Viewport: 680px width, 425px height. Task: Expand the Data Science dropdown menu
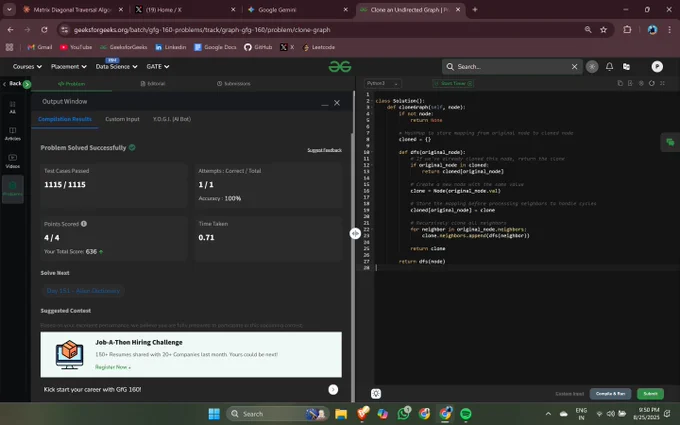[116, 66]
